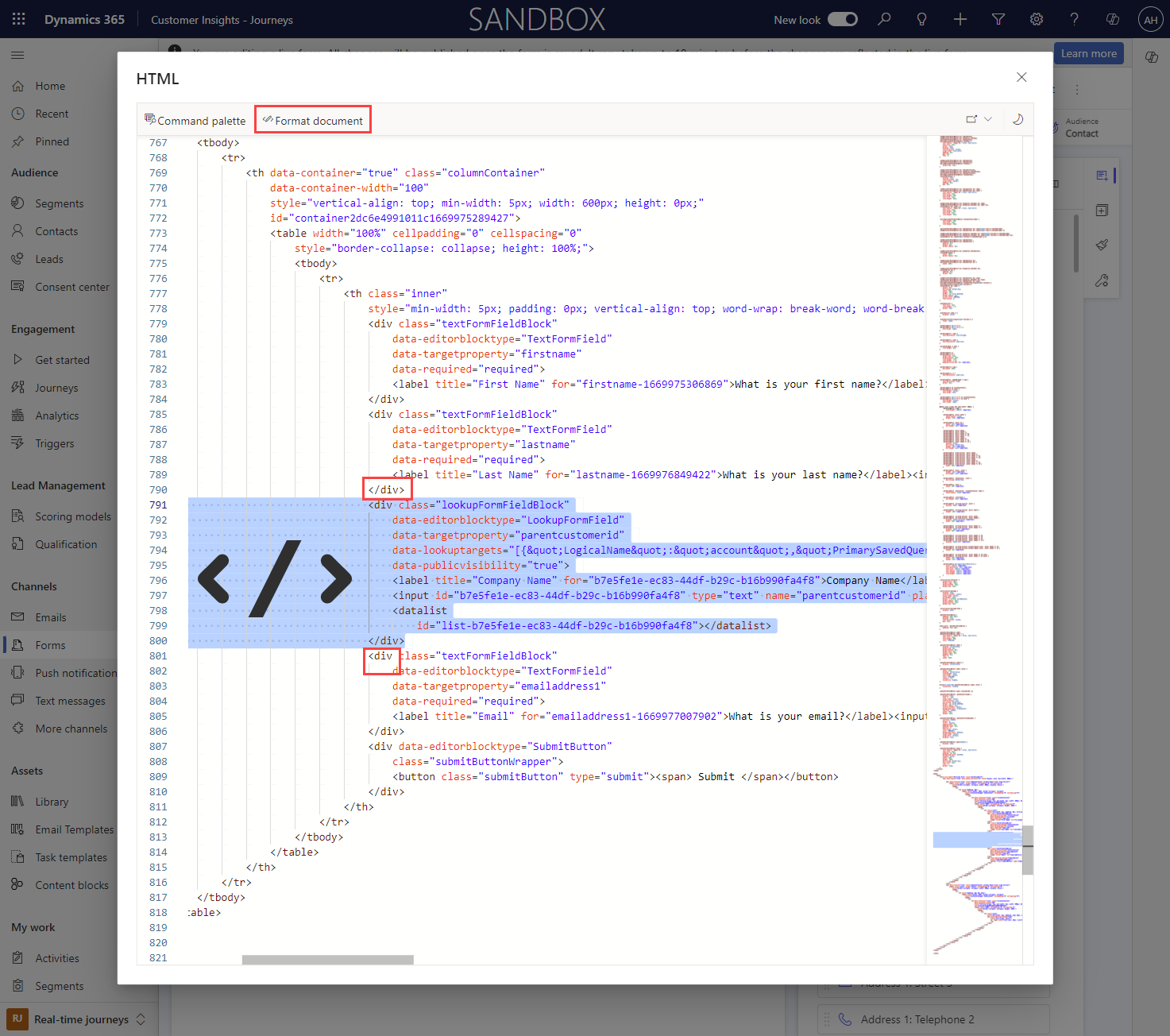Open quick create with the plus icon
Viewport: 1170px width, 1036px height.
coord(960,18)
